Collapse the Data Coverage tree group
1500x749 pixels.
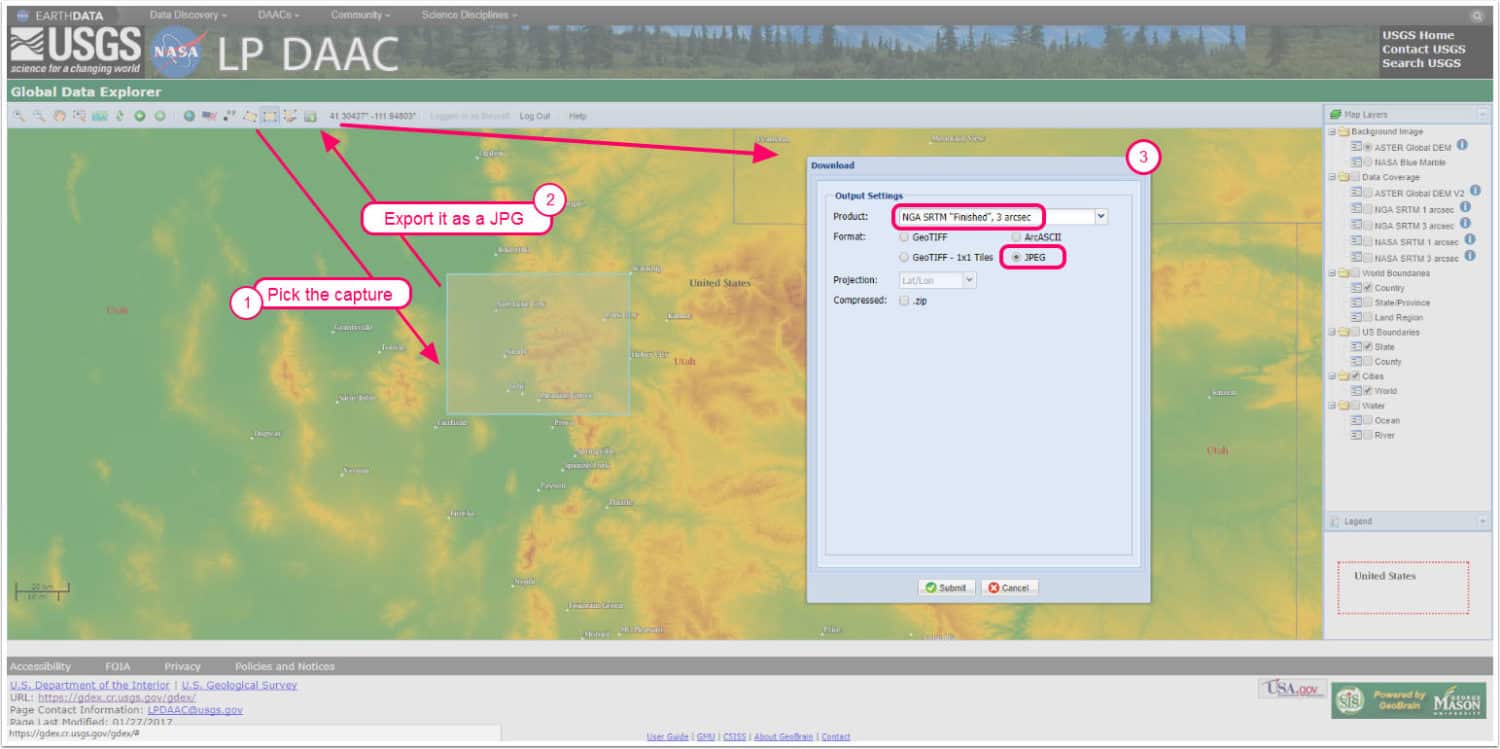pos(1332,177)
